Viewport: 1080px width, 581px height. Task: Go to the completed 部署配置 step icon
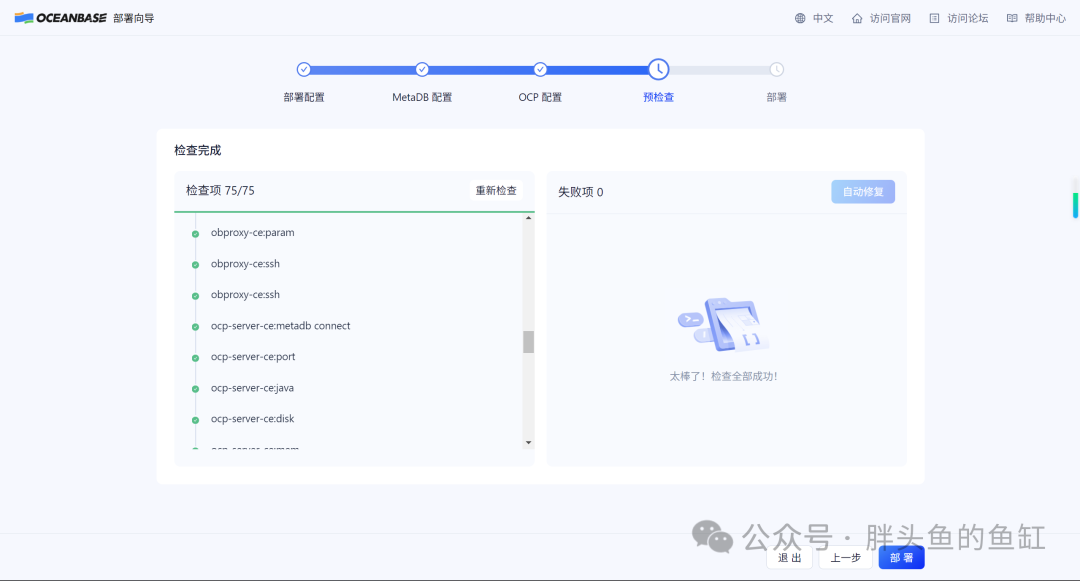(x=304, y=70)
